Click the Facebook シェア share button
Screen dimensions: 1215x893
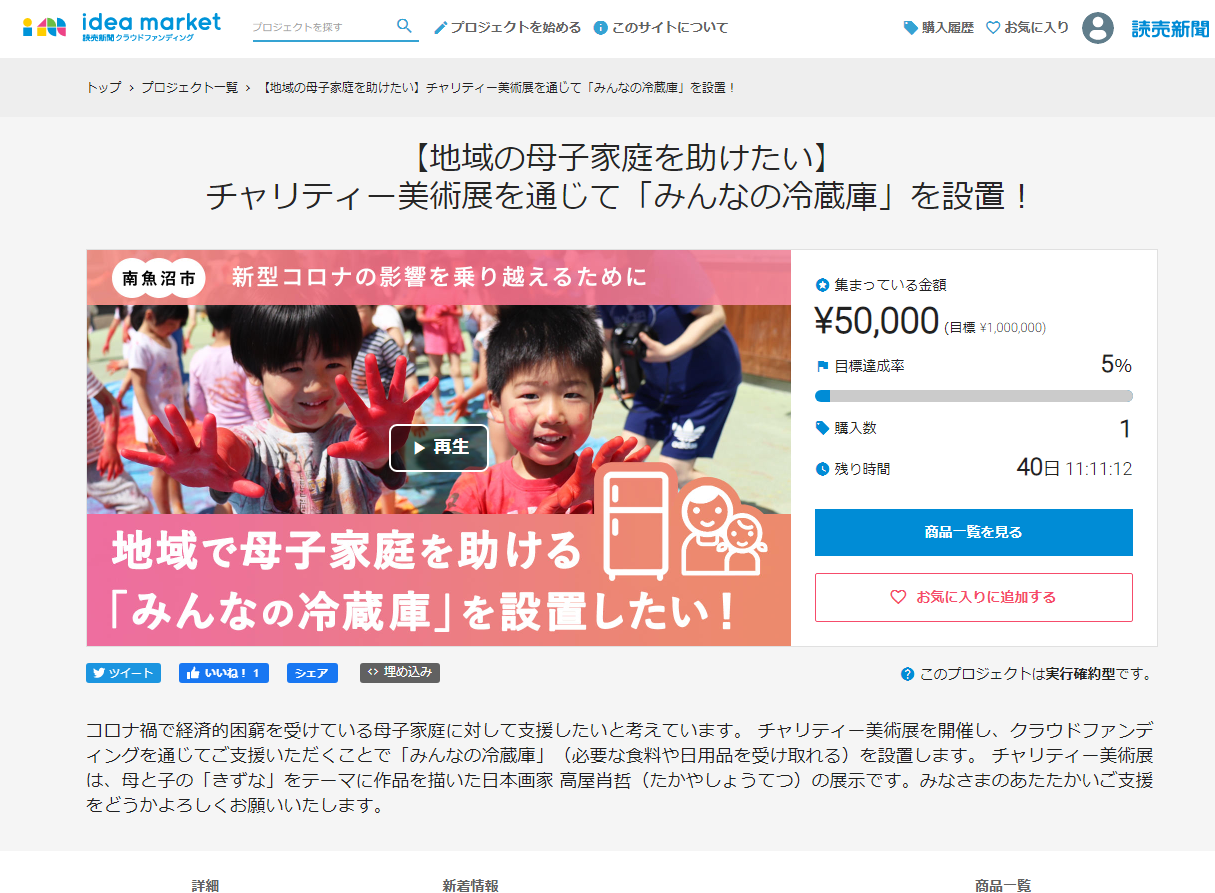point(312,673)
